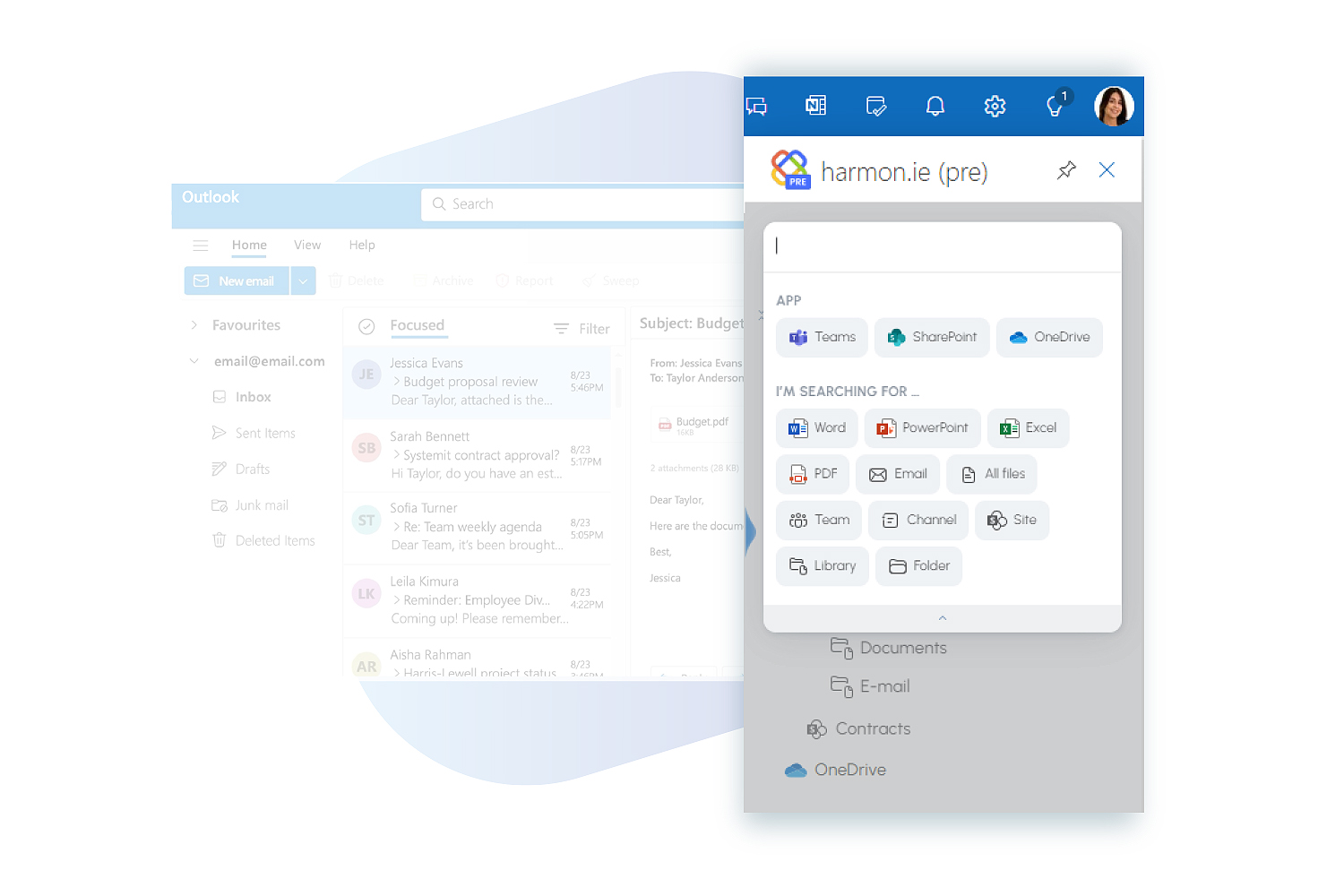Open the settings gear icon
Screen dimensions: 1344x896
(x=995, y=107)
